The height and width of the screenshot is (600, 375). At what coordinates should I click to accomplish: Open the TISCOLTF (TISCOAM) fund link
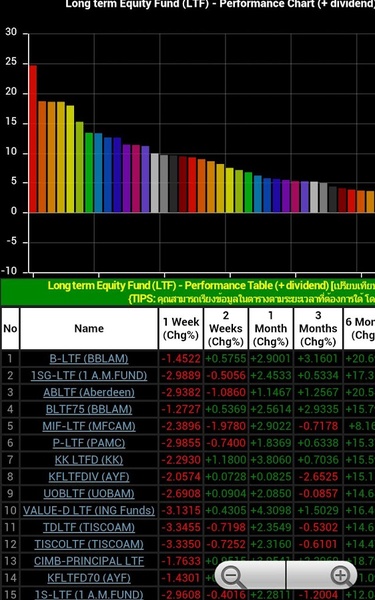coord(89,544)
